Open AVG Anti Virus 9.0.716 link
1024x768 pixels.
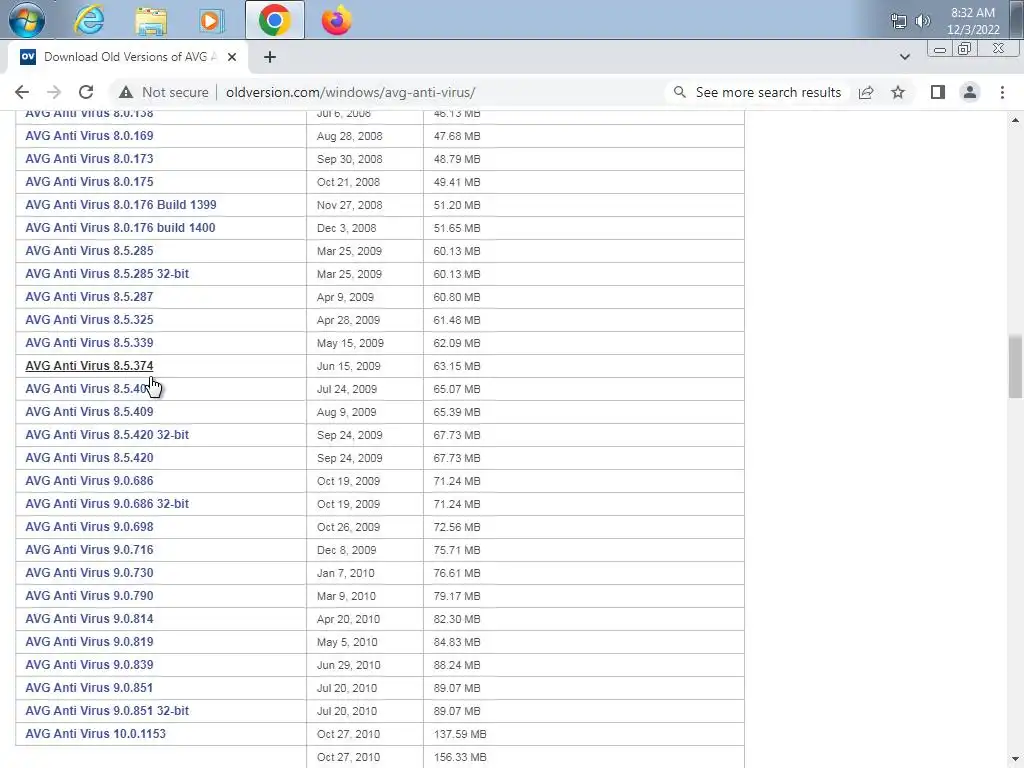click(x=89, y=549)
